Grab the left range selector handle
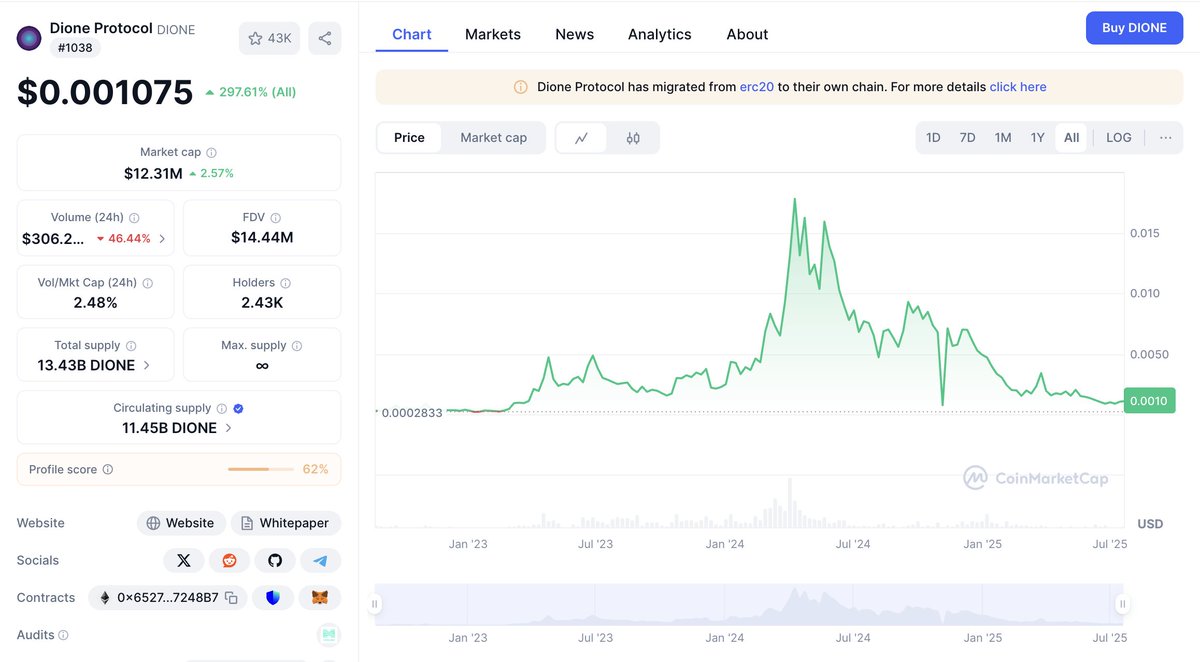The width and height of the screenshot is (1200, 662). [375, 604]
